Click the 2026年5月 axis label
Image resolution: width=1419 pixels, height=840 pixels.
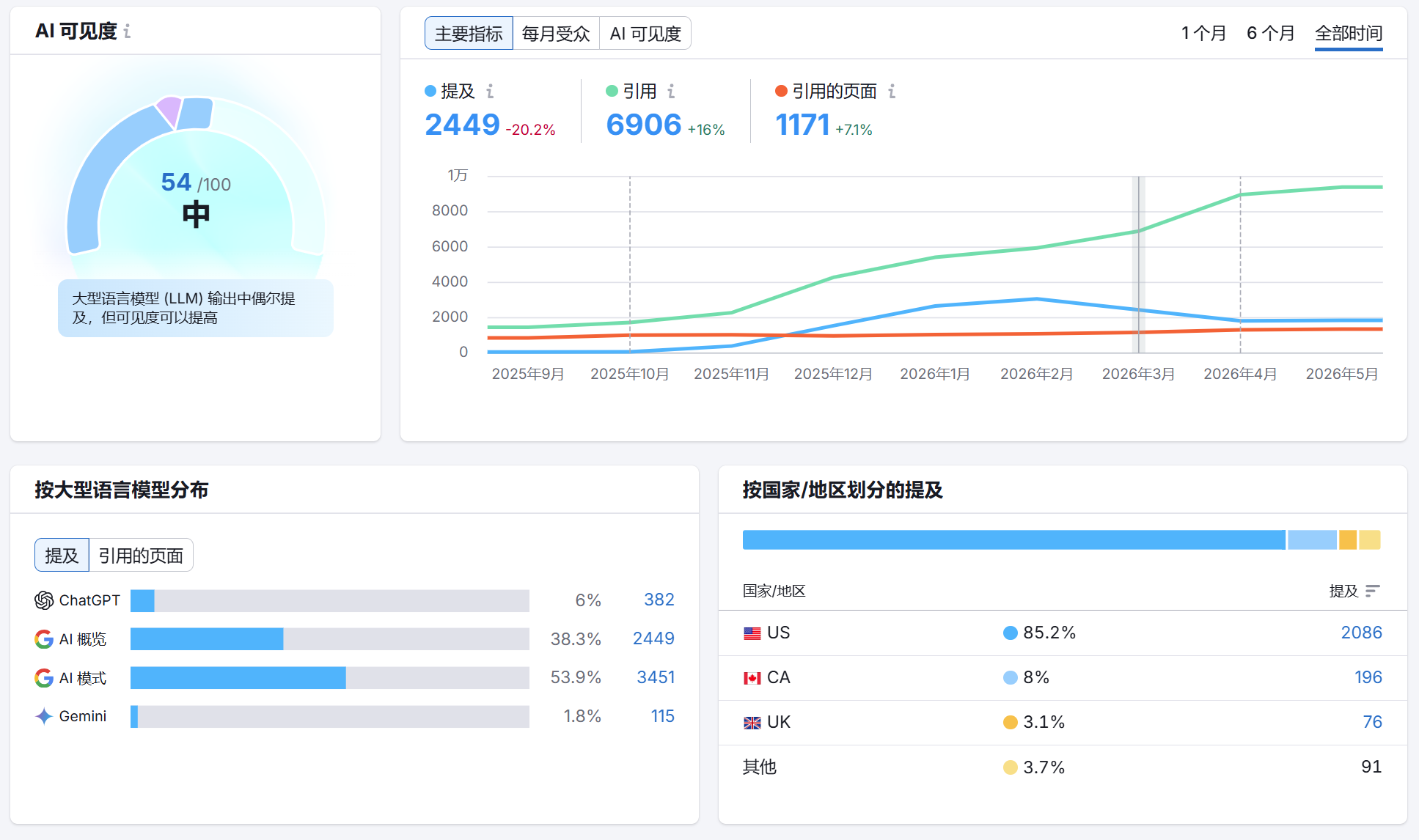point(1342,374)
